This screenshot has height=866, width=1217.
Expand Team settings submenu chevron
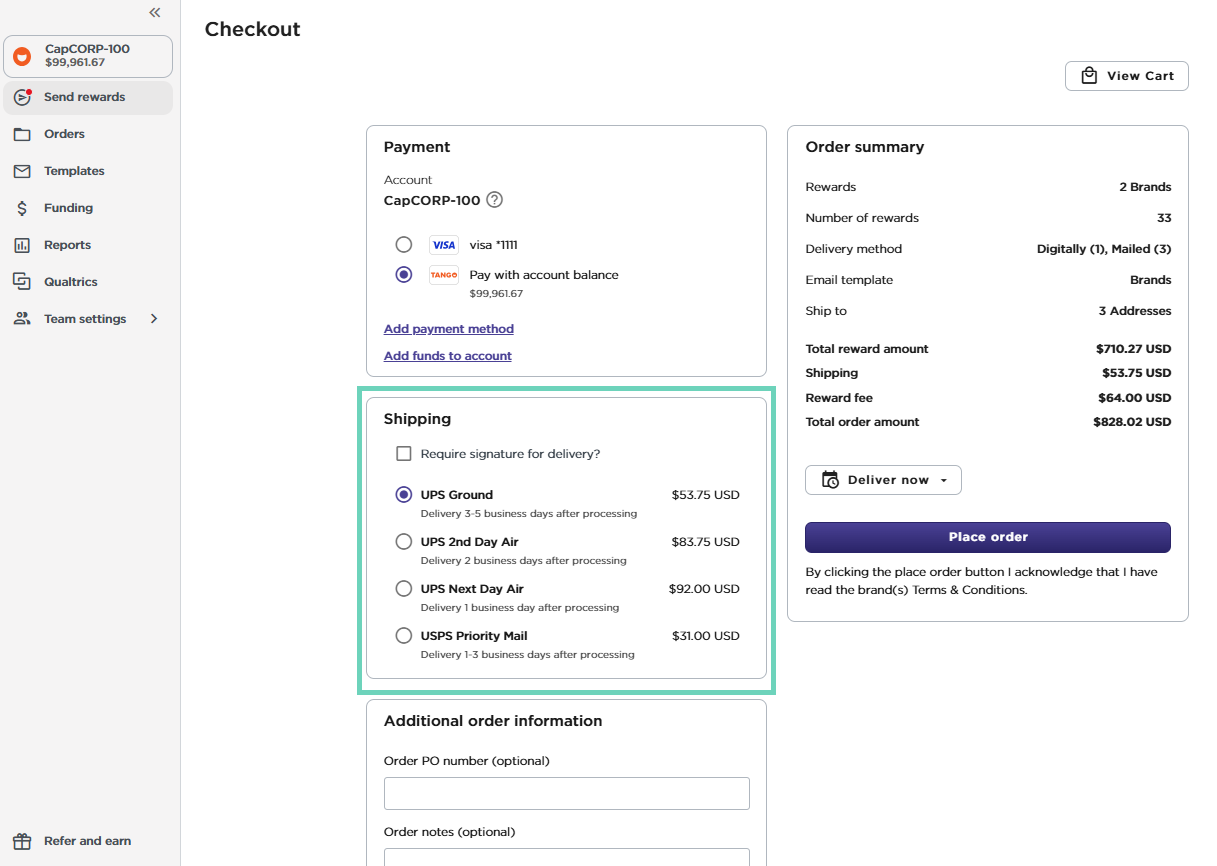(x=154, y=319)
